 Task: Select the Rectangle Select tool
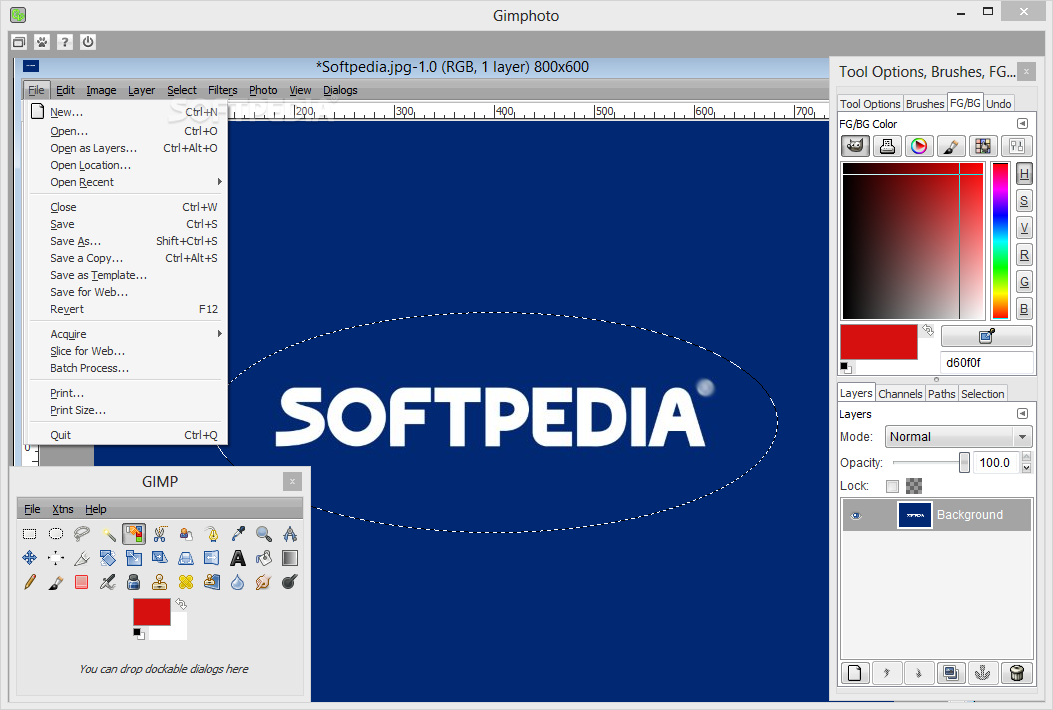30,534
